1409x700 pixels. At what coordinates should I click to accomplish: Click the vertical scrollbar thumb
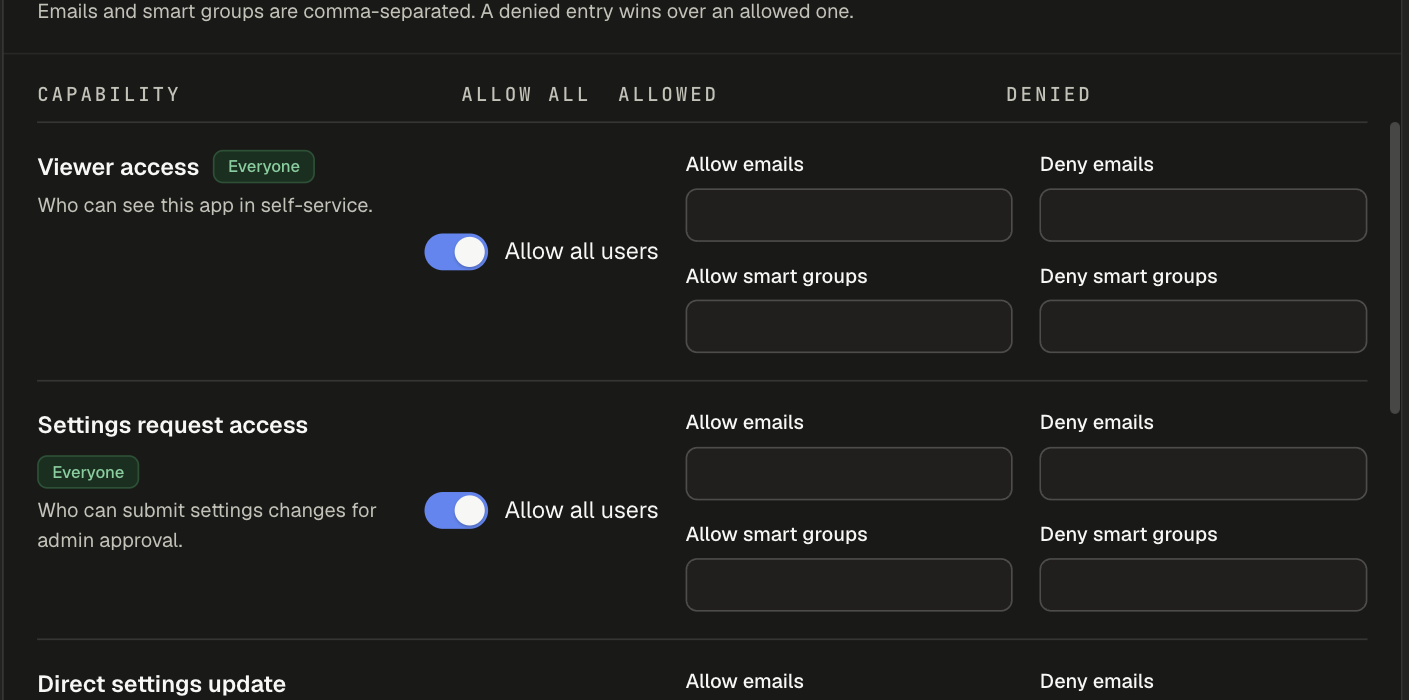click(1395, 268)
